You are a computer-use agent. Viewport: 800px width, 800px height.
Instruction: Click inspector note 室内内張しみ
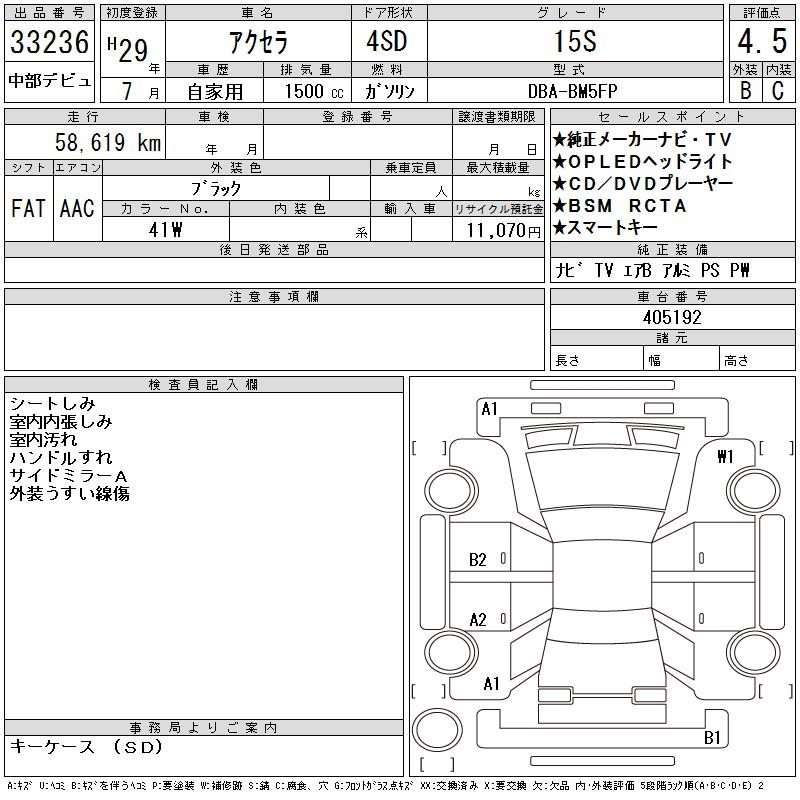(61, 421)
